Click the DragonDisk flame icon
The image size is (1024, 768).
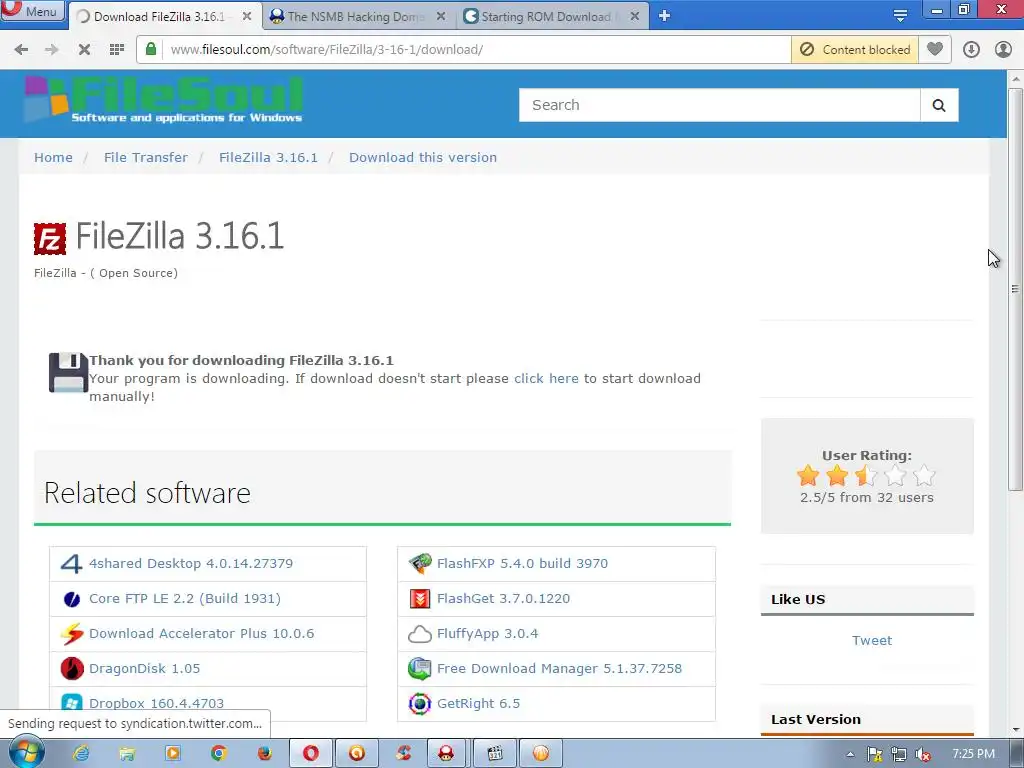pos(72,669)
